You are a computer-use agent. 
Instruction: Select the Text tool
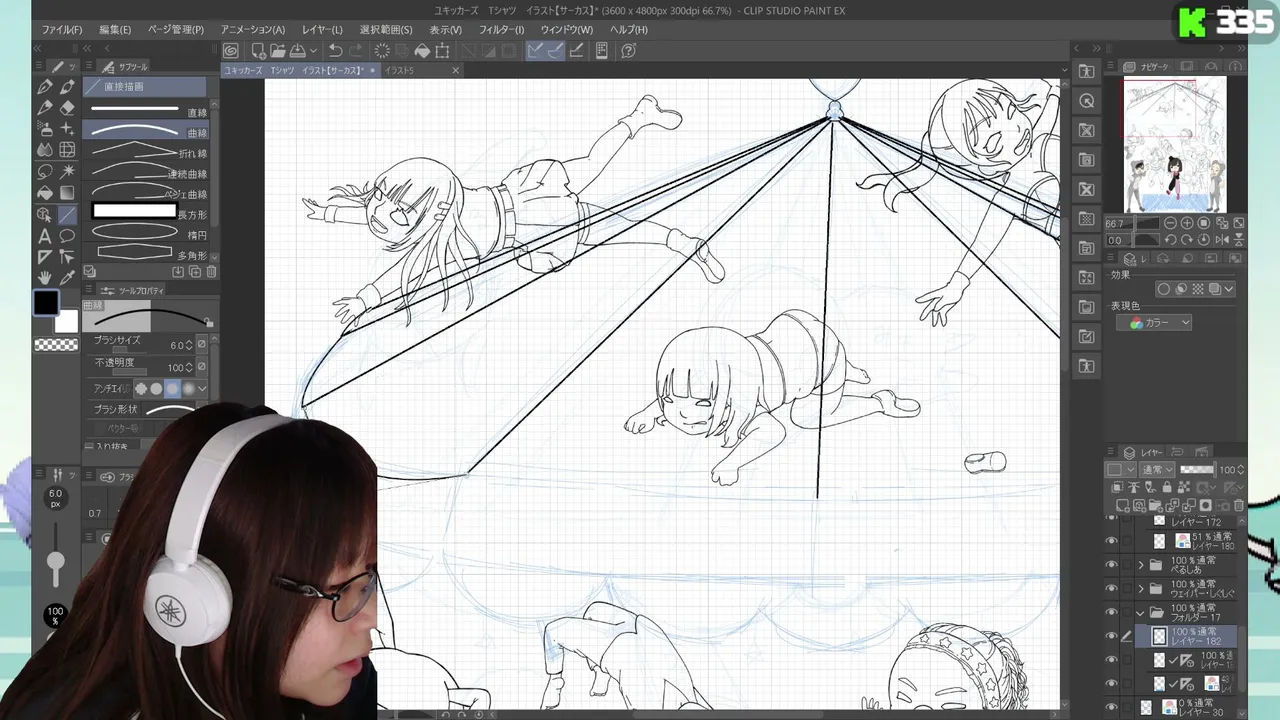[45, 236]
